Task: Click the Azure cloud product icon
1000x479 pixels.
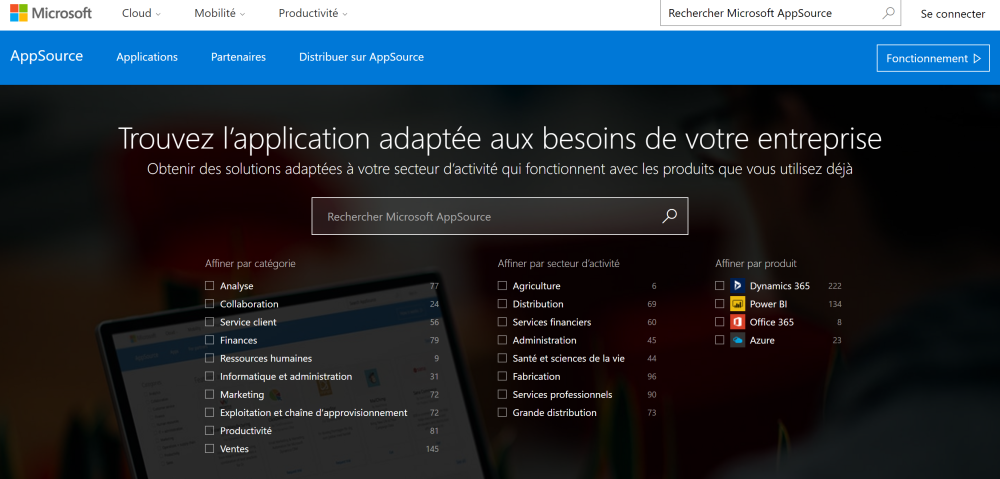Action: point(737,340)
